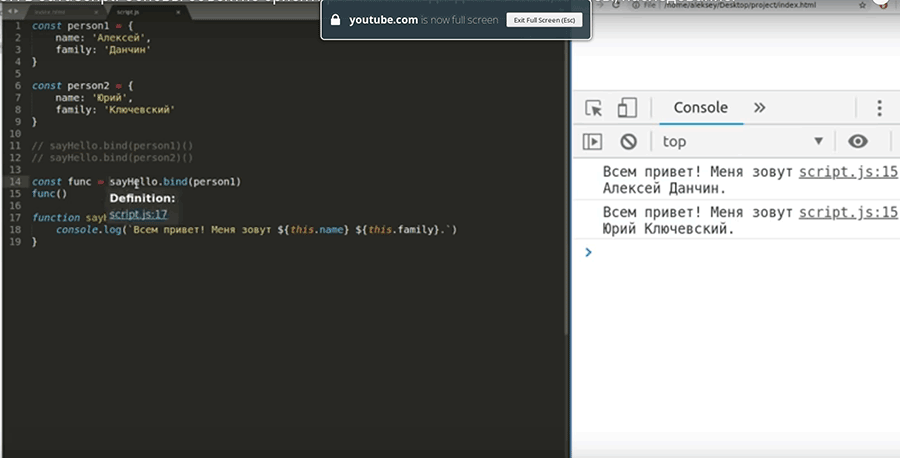Click the browser address bar with index.html path

click(739, 5)
